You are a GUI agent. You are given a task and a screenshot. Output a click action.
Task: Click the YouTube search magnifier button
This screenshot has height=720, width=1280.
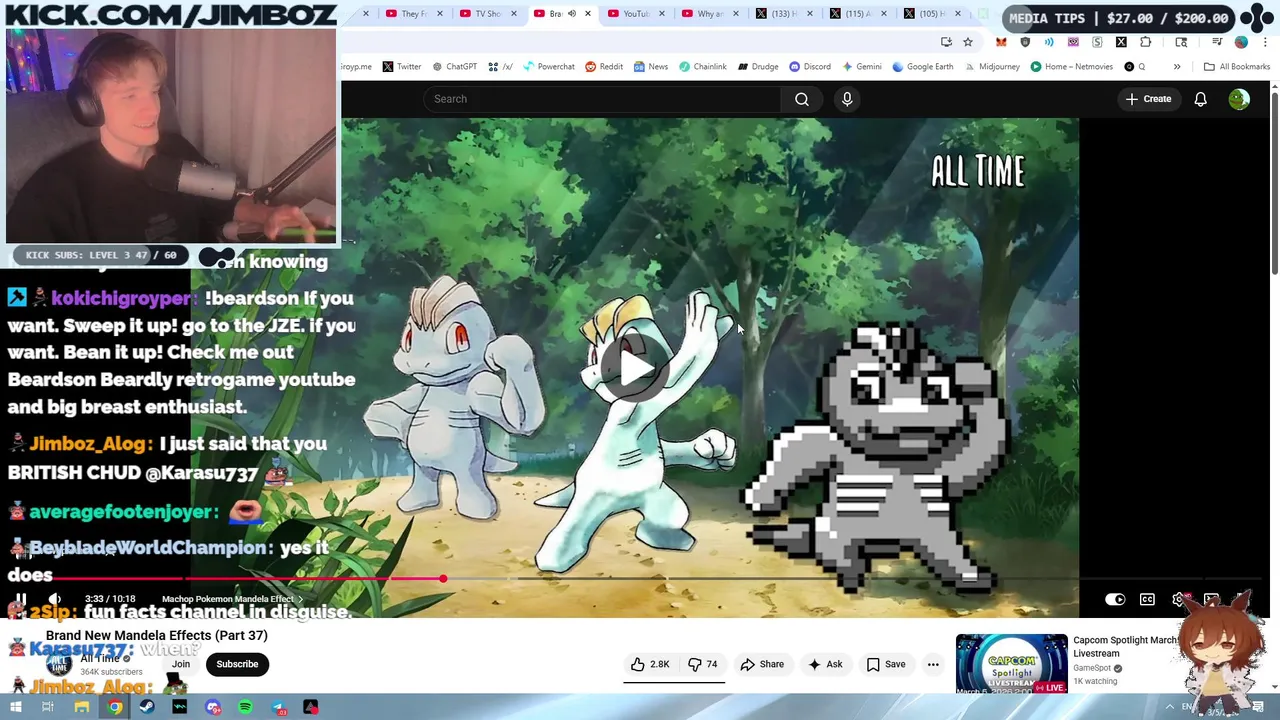tap(802, 99)
